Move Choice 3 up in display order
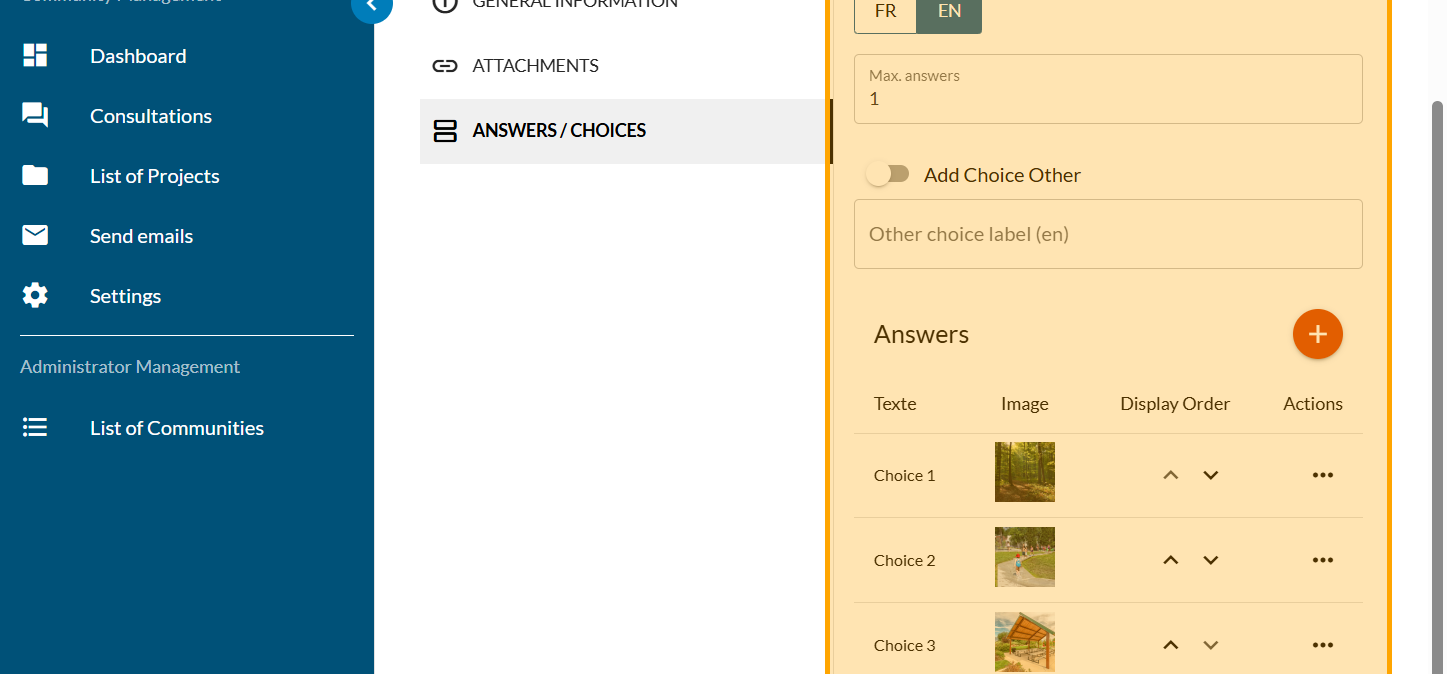The image size is (1447, 674). click(x=1171, y=645)
